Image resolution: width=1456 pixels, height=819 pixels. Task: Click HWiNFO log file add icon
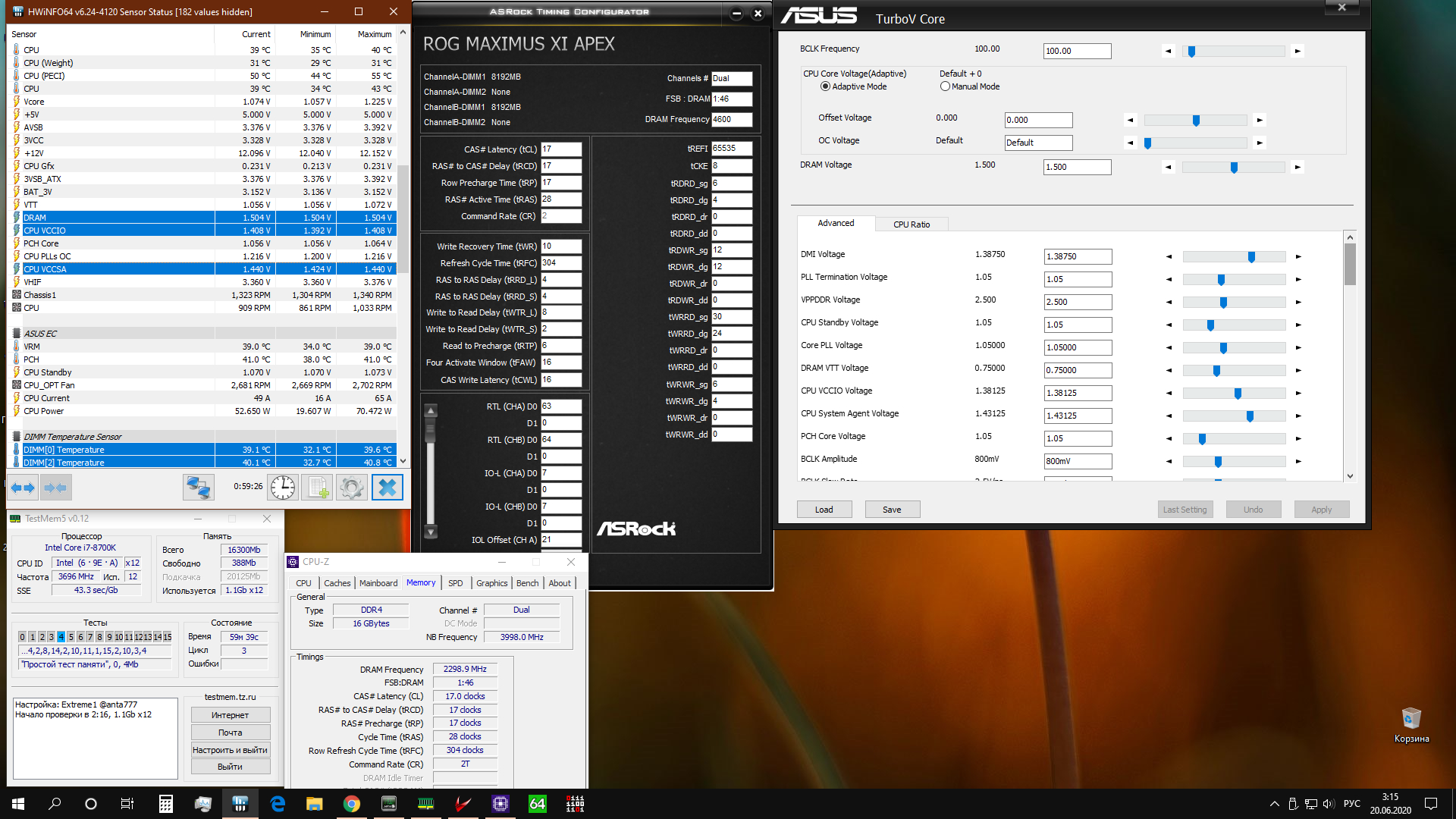(x=317, y=488)
